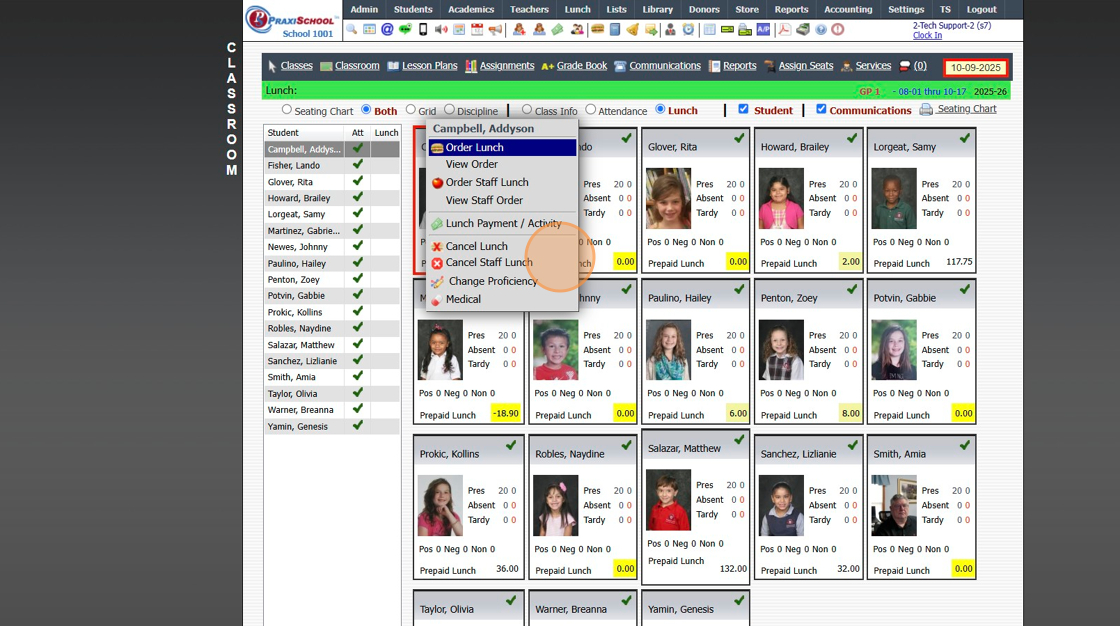Click the 10-09-2025 date field
The height and width of the screenshot is (626, 1120).
[x=975, y=68]
